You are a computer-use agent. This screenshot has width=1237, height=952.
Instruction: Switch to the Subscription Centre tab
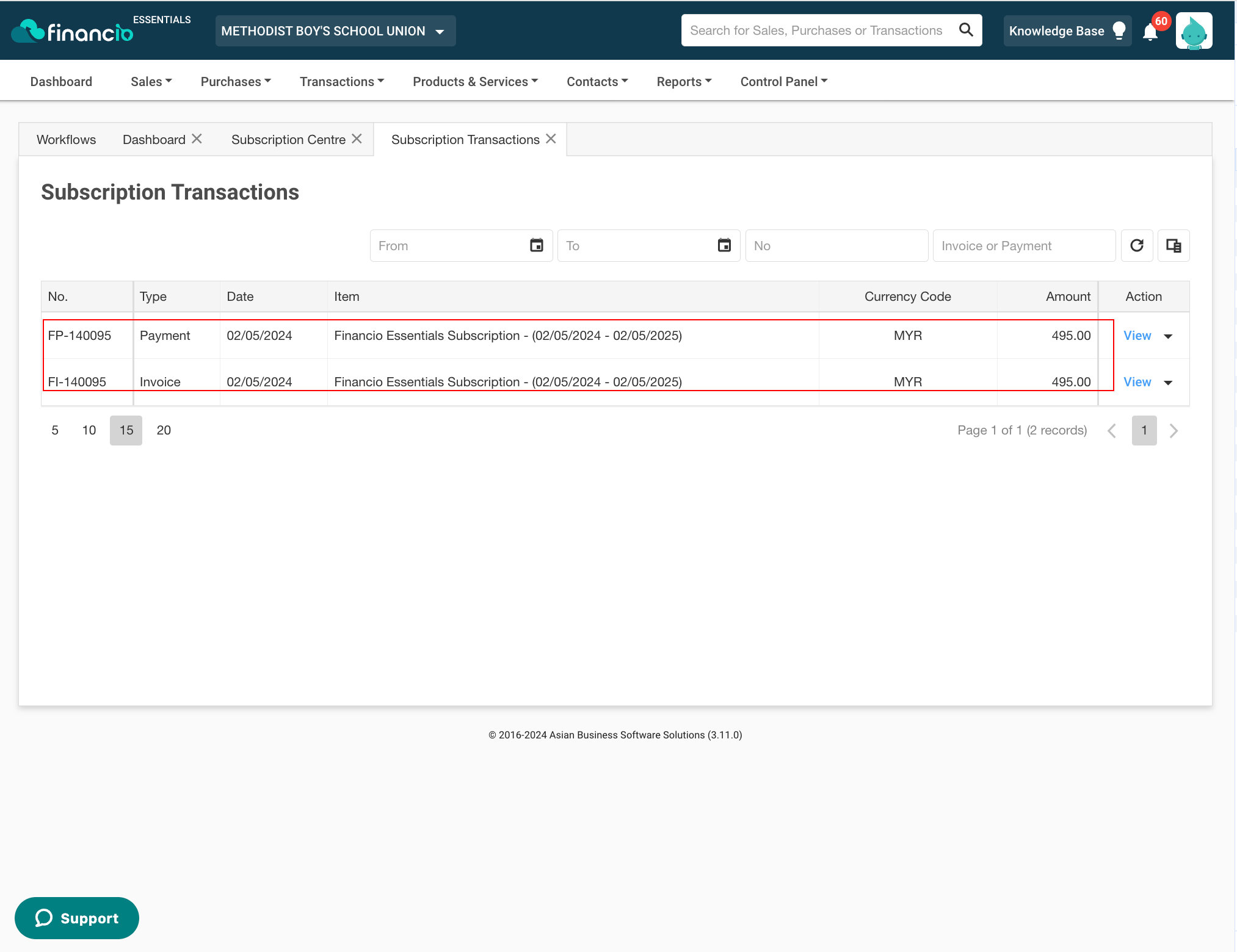coord(288,139)
